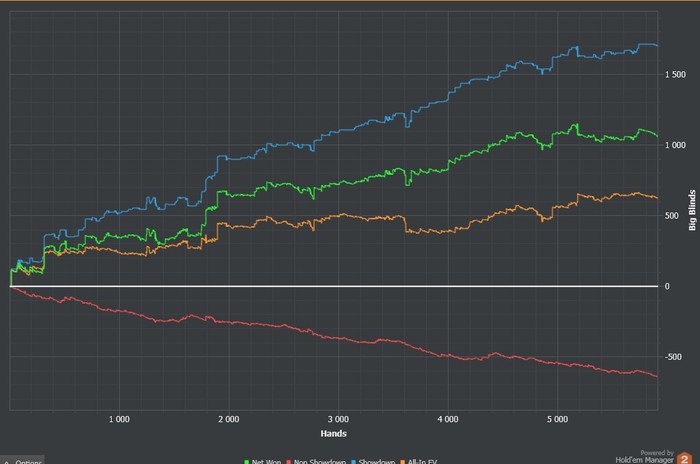Click the Hold'em Manager 2 logo icon
700x464 pixels.
coord(684,458)
